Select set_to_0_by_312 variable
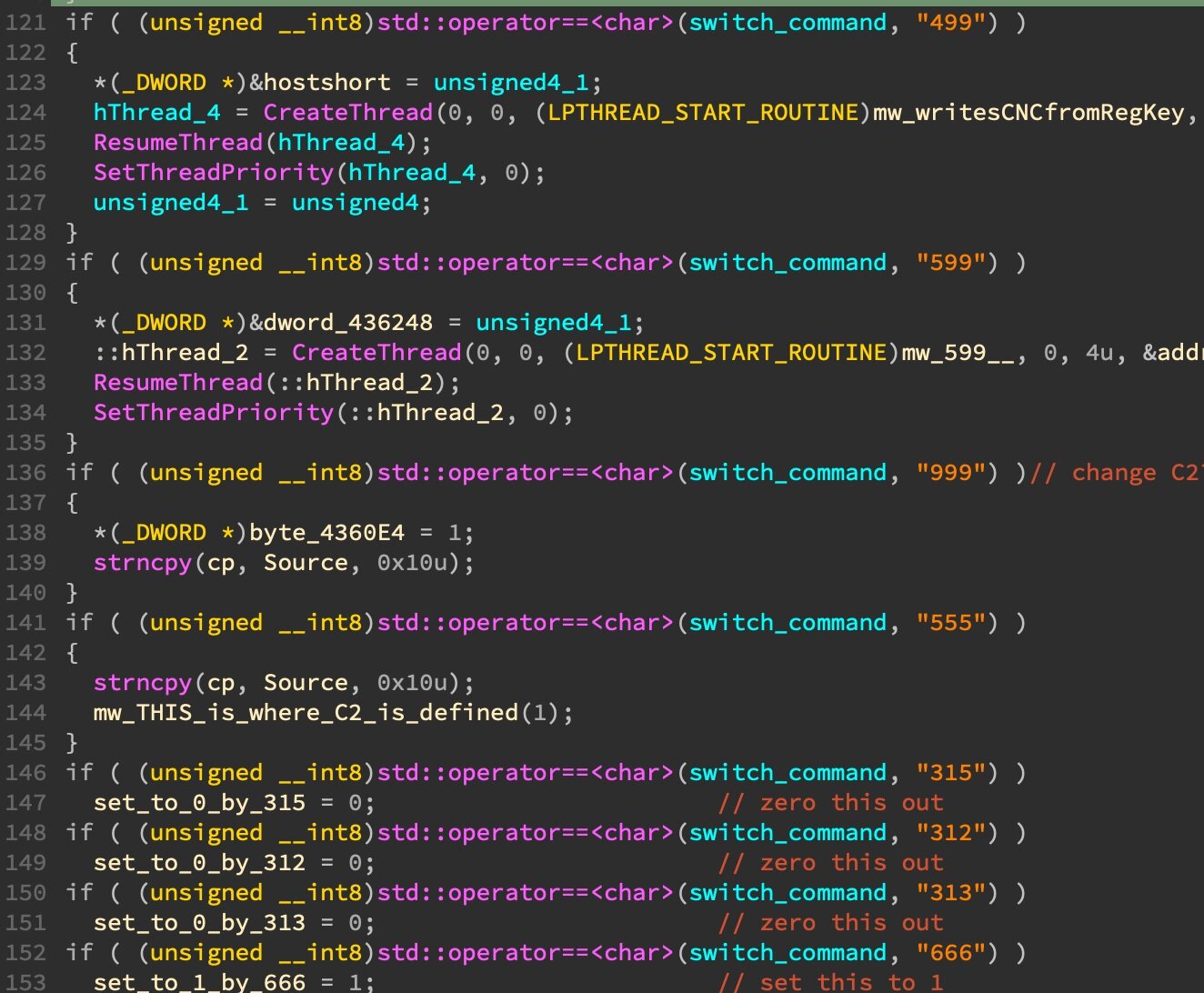The image size is (1204, 993). (199, 863)
